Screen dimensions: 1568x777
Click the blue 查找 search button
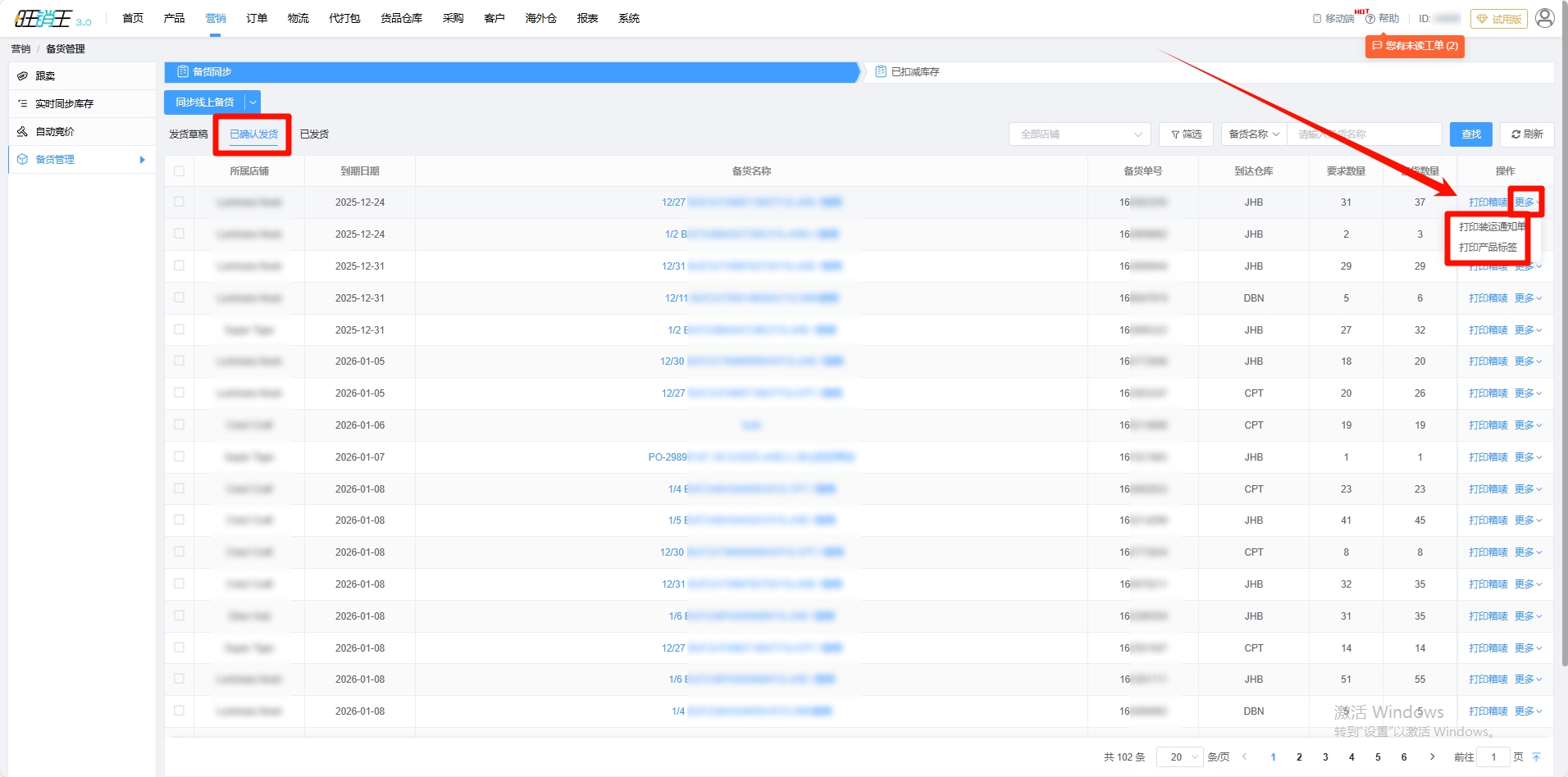1470,134
